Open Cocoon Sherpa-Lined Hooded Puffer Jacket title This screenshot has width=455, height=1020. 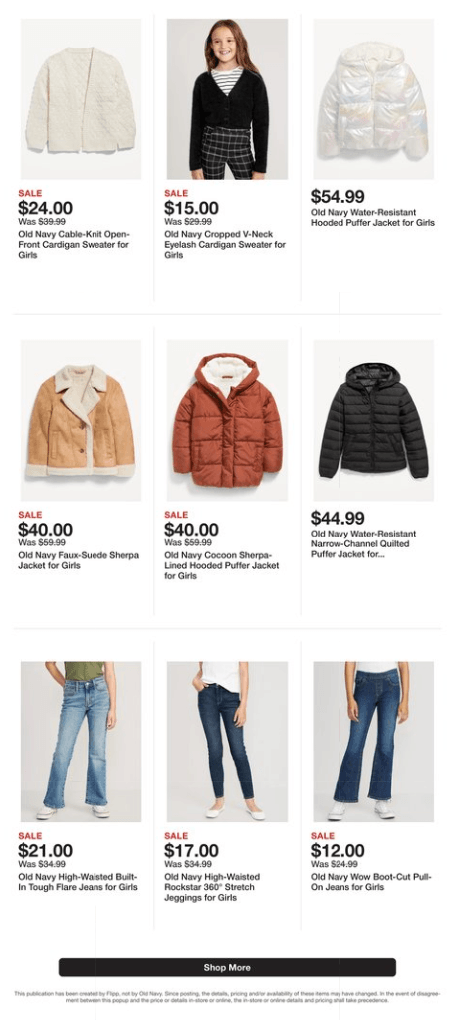[221, 566]
